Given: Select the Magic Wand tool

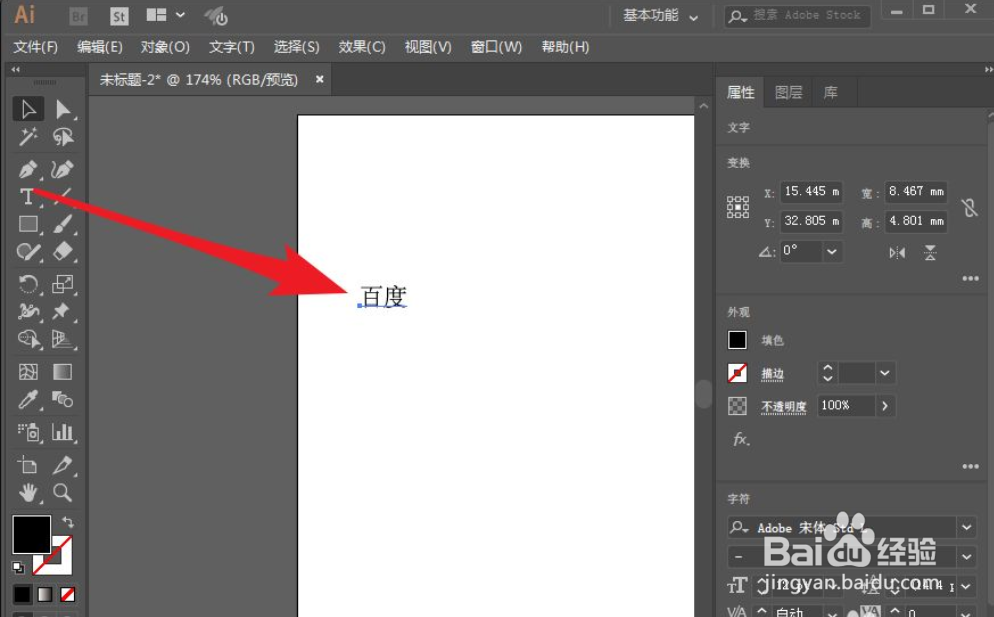Looking at the screenshot, I should (x=28, y=136).
